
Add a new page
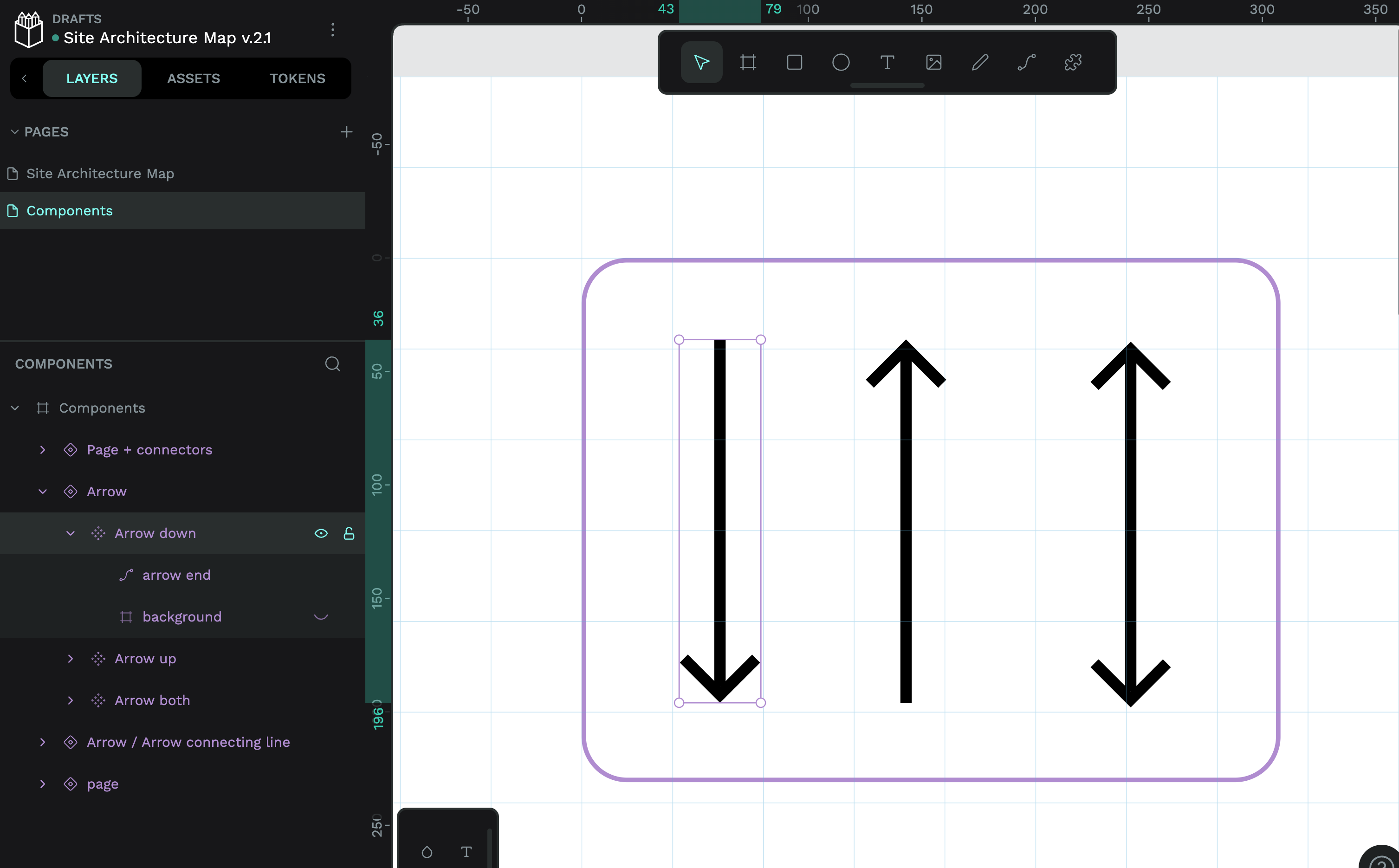[x=346, y=132]
